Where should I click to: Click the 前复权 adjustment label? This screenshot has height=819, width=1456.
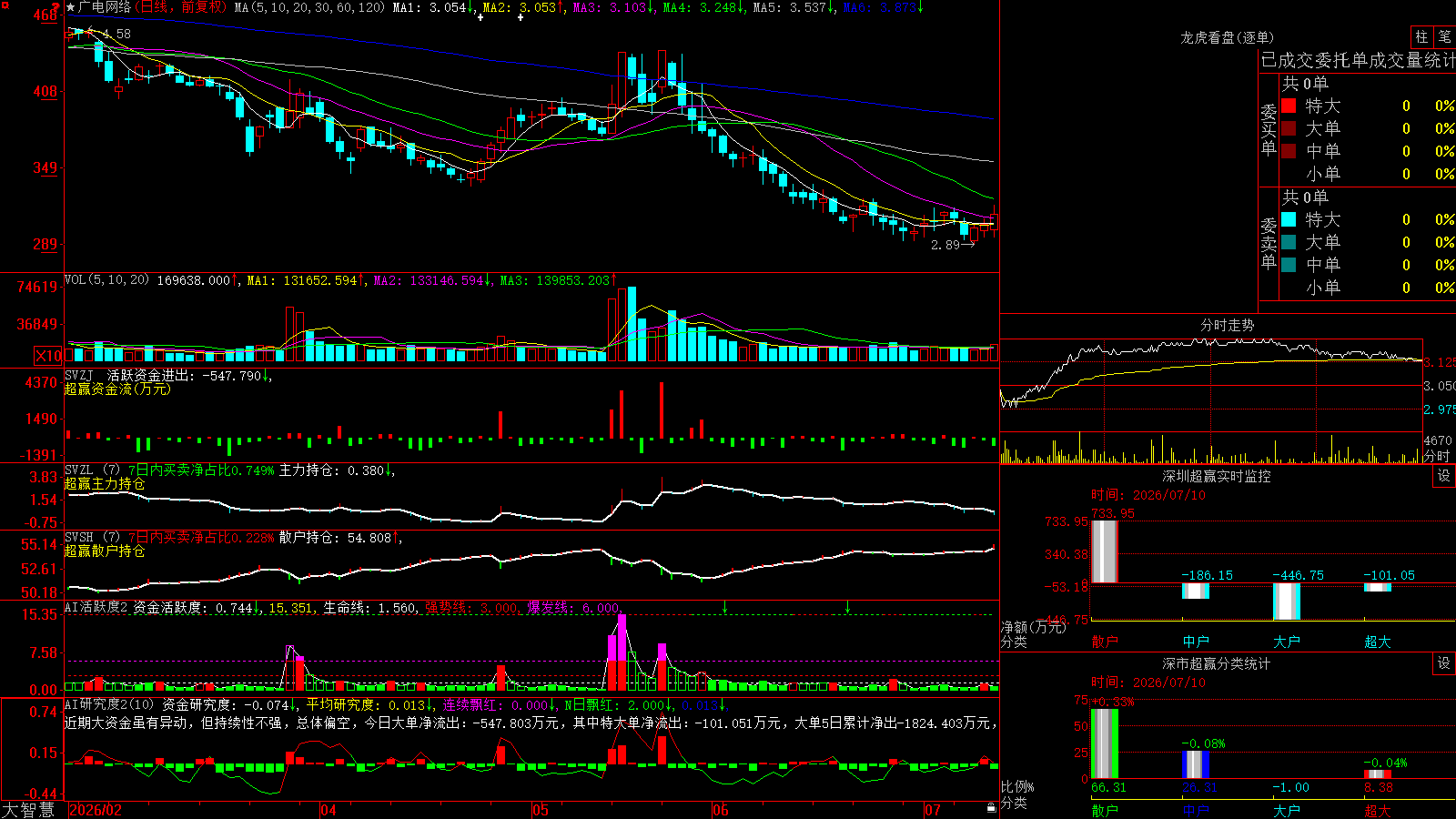coord(202,7)
